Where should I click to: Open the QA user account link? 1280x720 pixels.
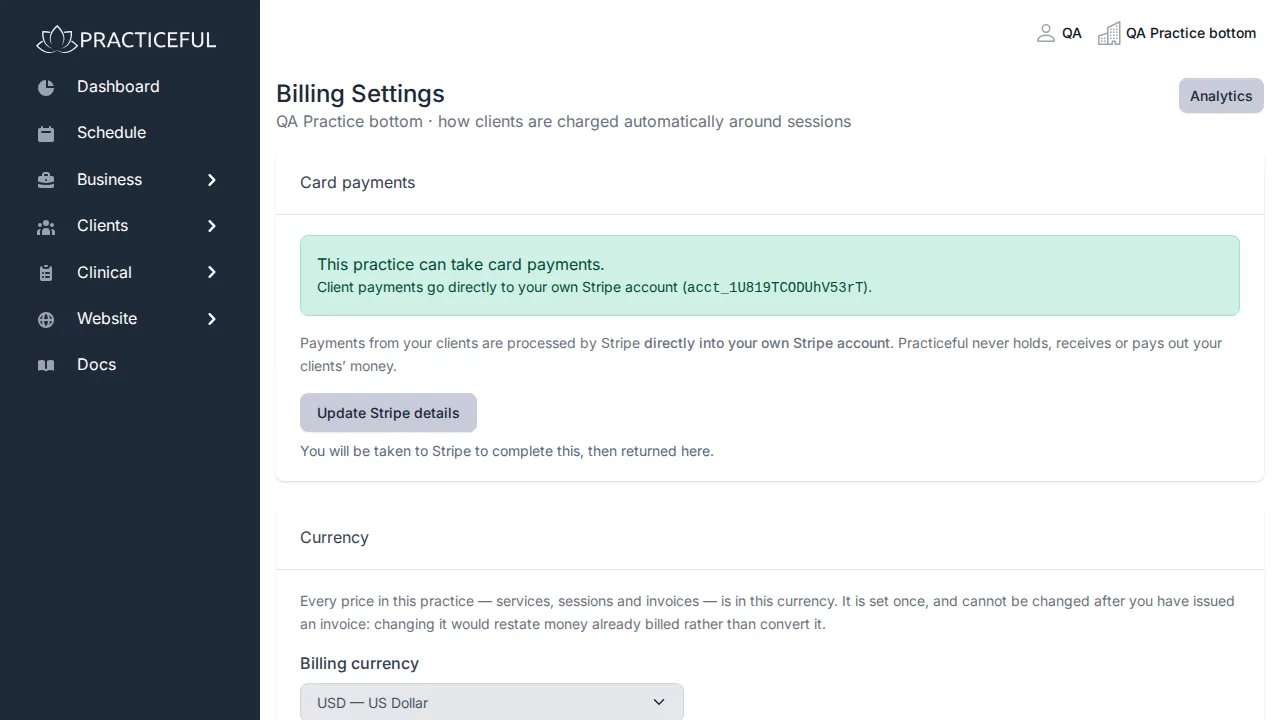click(x=1059, y=33)
